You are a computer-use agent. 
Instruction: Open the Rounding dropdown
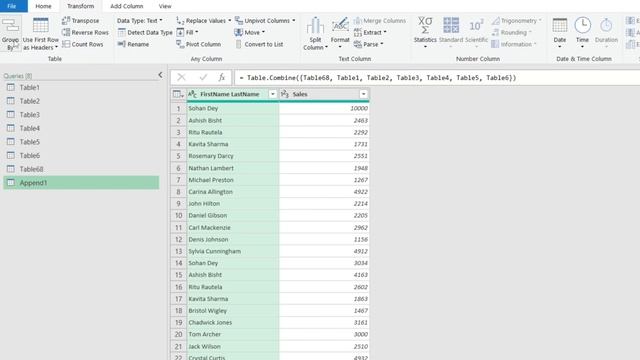point(511,32)
